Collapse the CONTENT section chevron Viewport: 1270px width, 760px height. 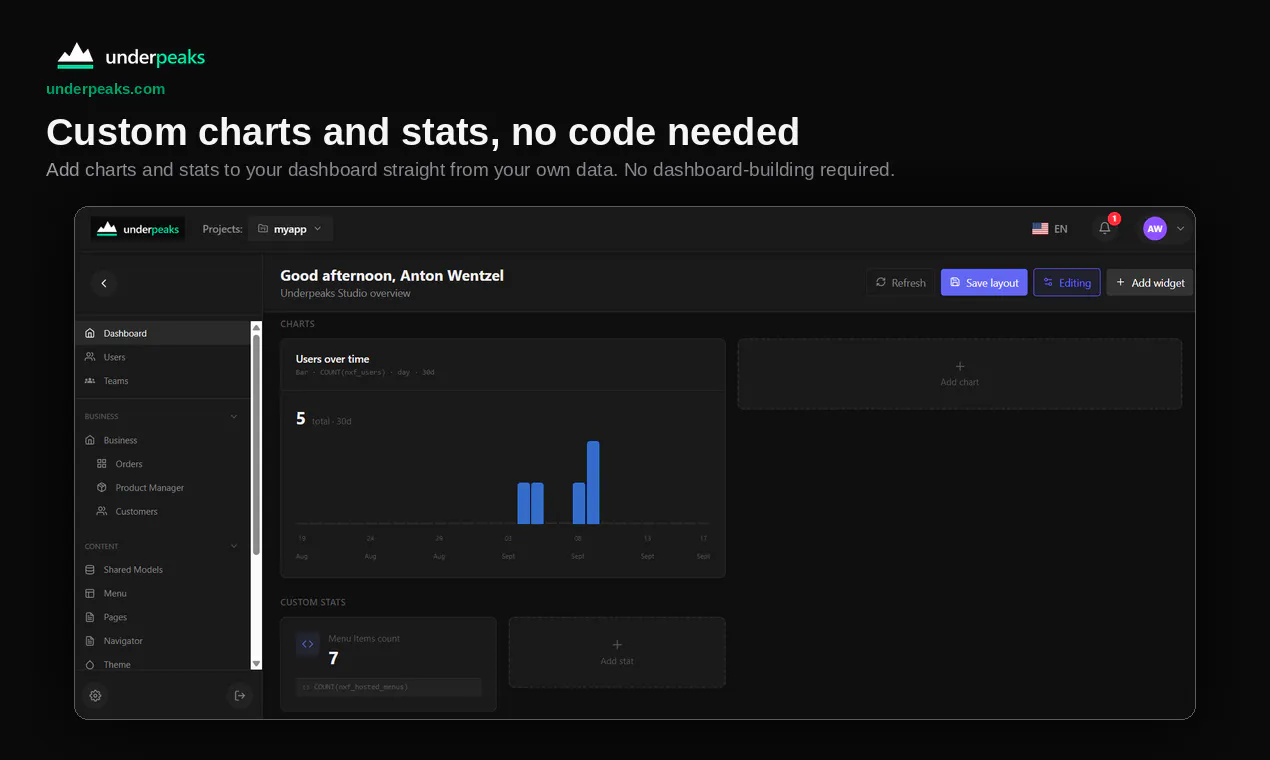(x=234, y=547)
